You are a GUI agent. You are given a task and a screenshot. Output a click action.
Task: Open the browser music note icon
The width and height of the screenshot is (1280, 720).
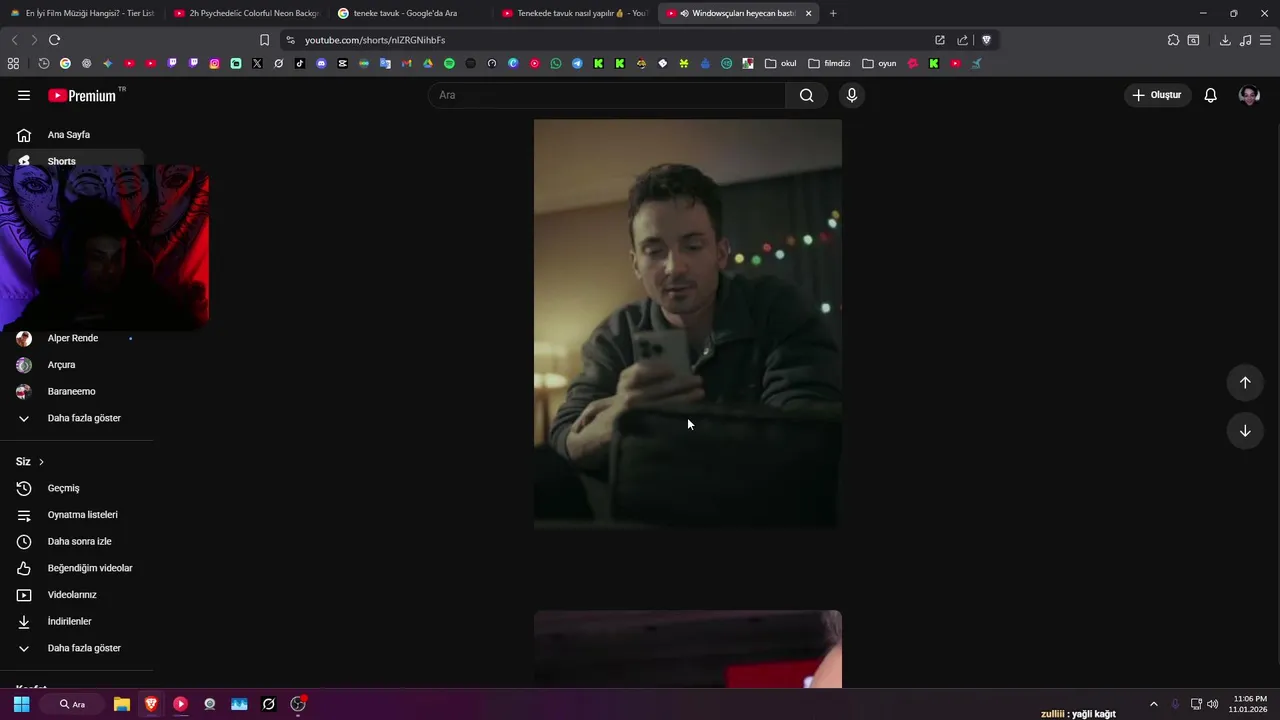1245,40
